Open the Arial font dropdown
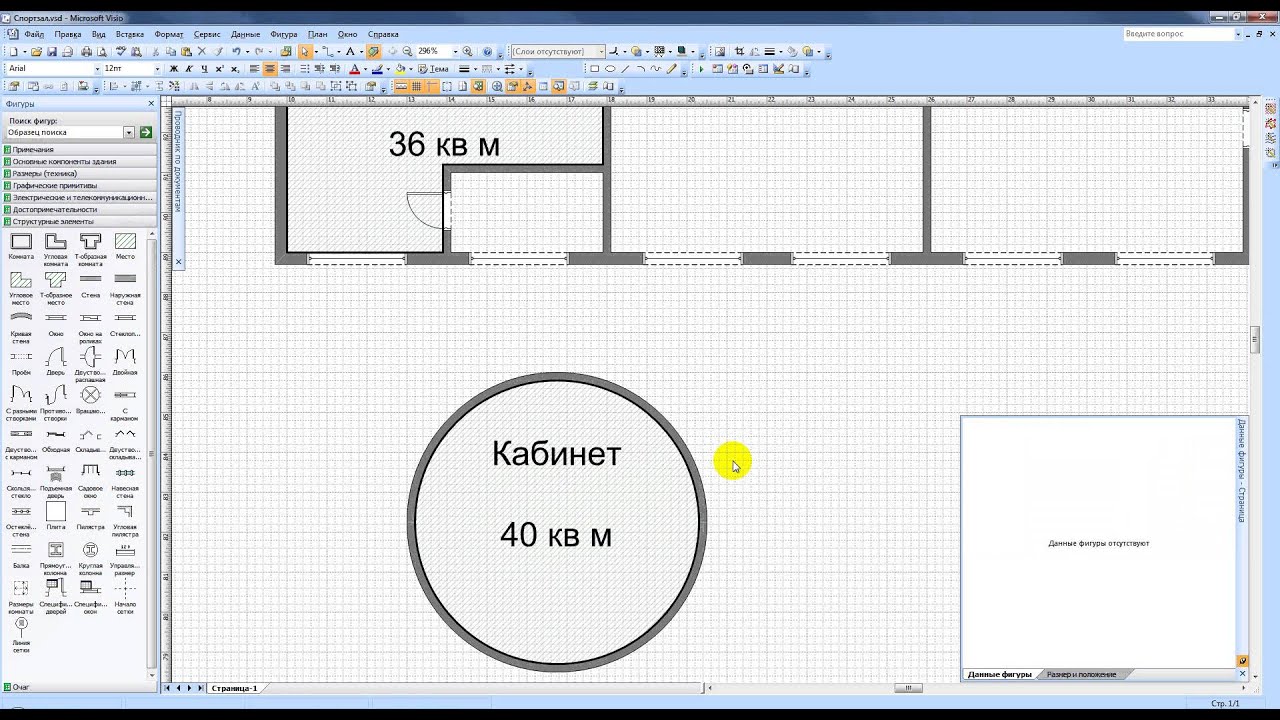Image resolution: width=1280 pixels, height=720 pixels. pos(99,69)
